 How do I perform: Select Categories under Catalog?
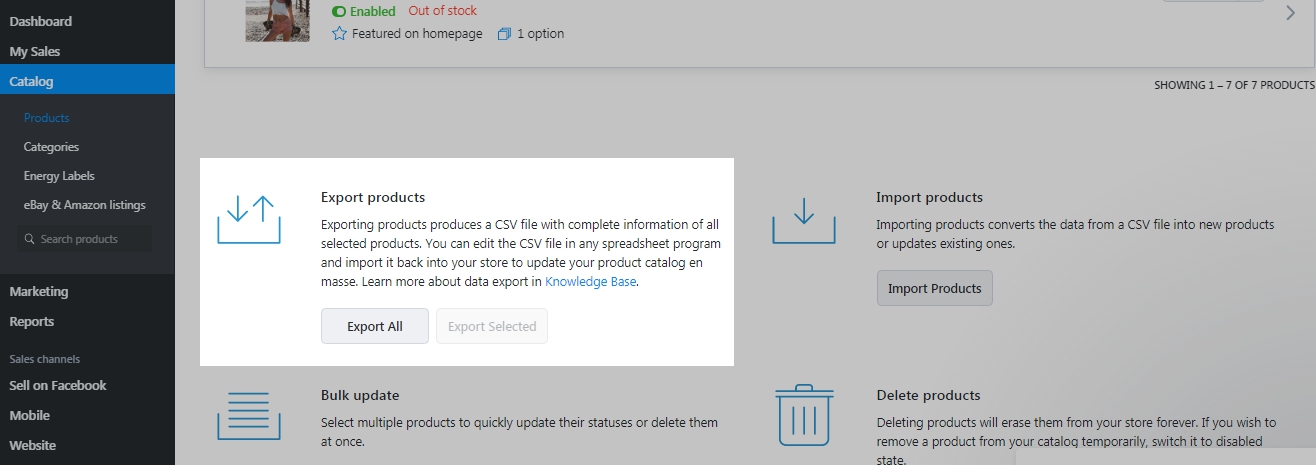coord(51,147)
